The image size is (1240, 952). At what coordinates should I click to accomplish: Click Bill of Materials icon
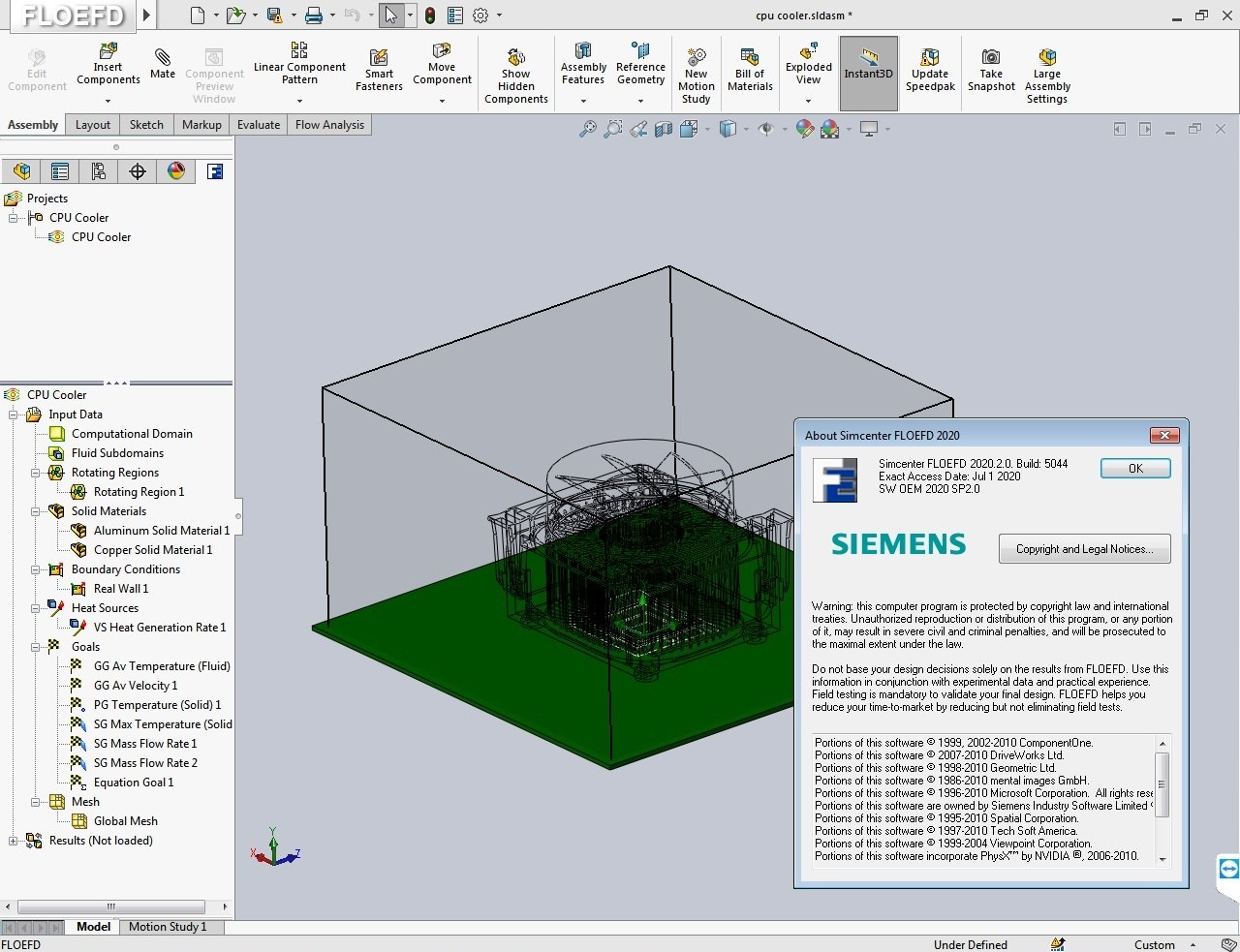pos(750,56)
